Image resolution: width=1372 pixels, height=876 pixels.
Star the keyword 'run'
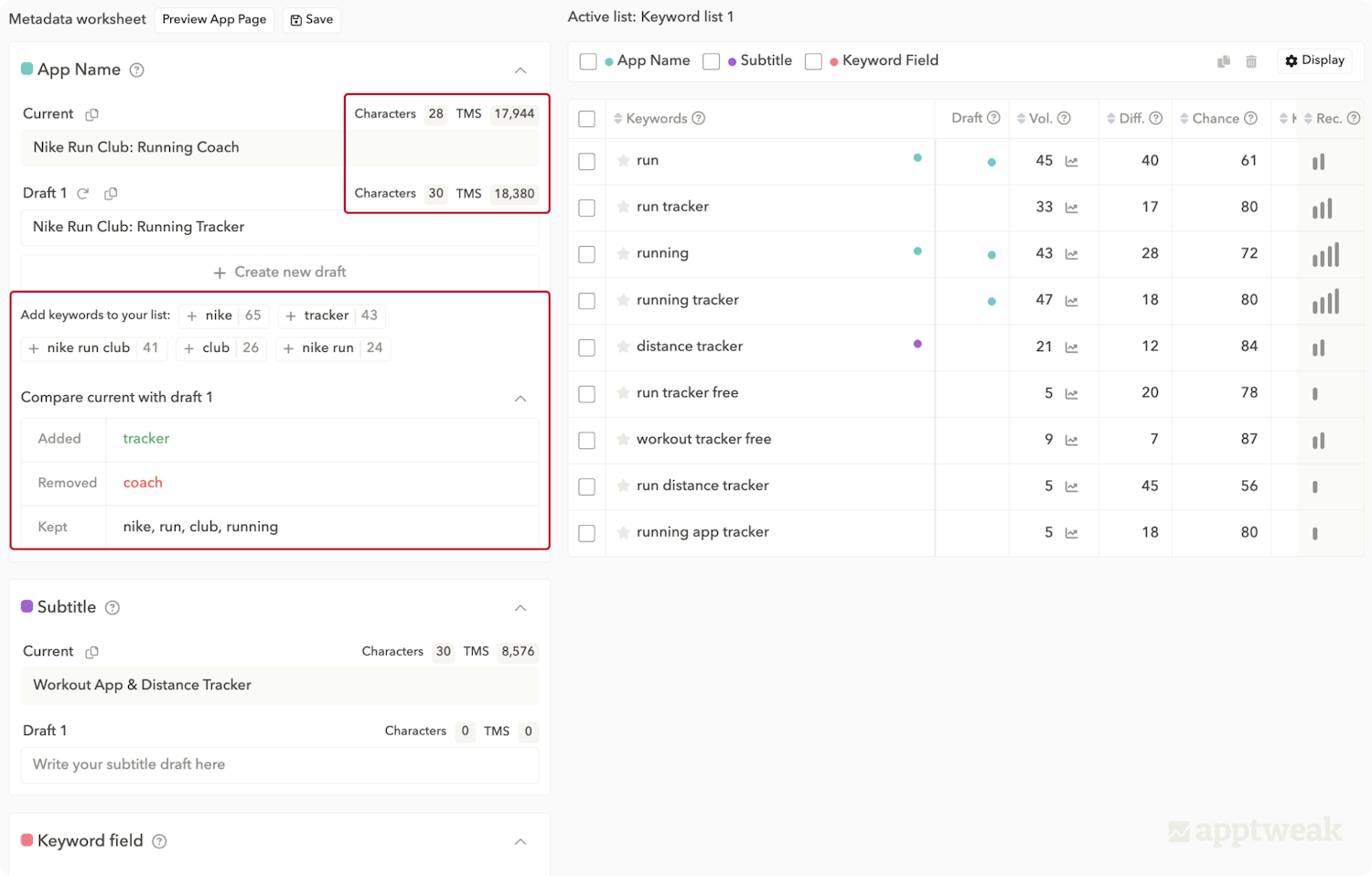623,161
